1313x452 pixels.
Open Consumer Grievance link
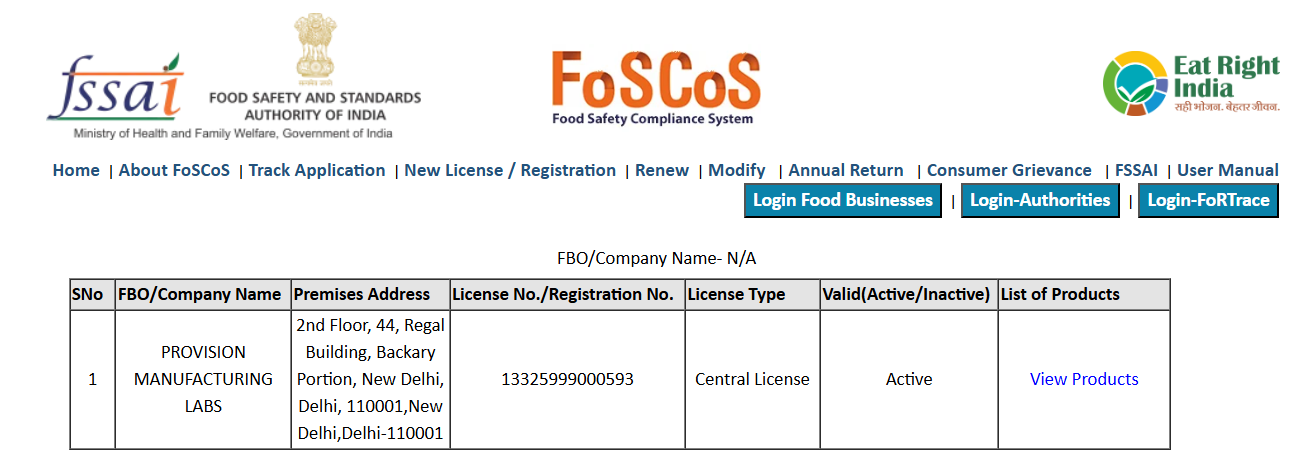tap(1009, 170)
